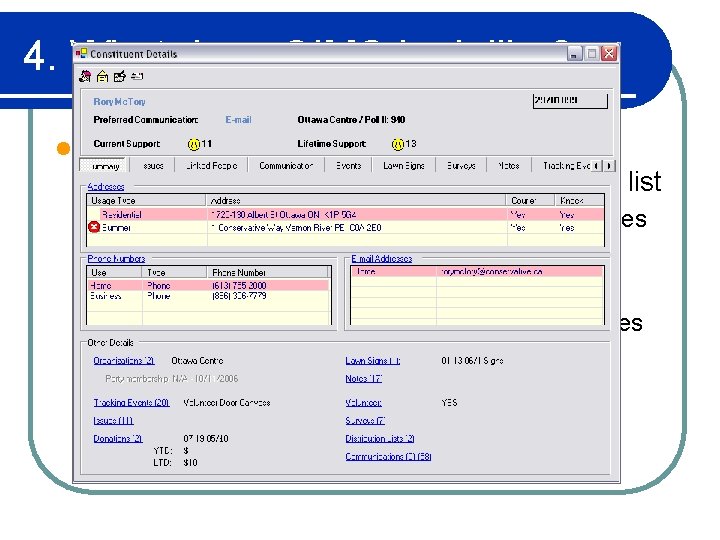
Task: Maximize the Constituent Details window
Action: point(592,54)
